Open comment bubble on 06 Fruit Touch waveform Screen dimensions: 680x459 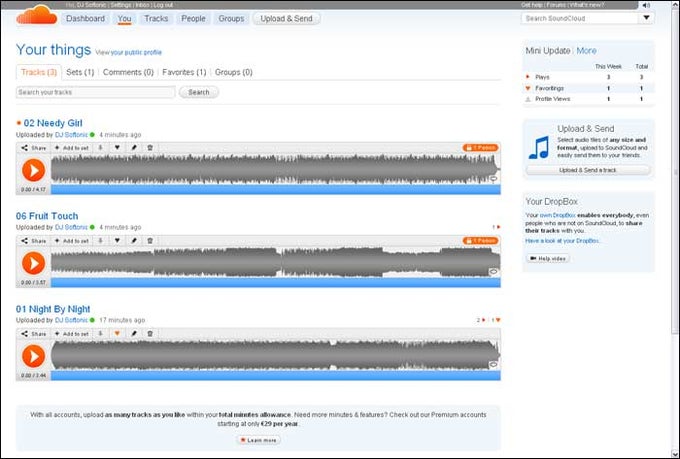pos(494,272)
